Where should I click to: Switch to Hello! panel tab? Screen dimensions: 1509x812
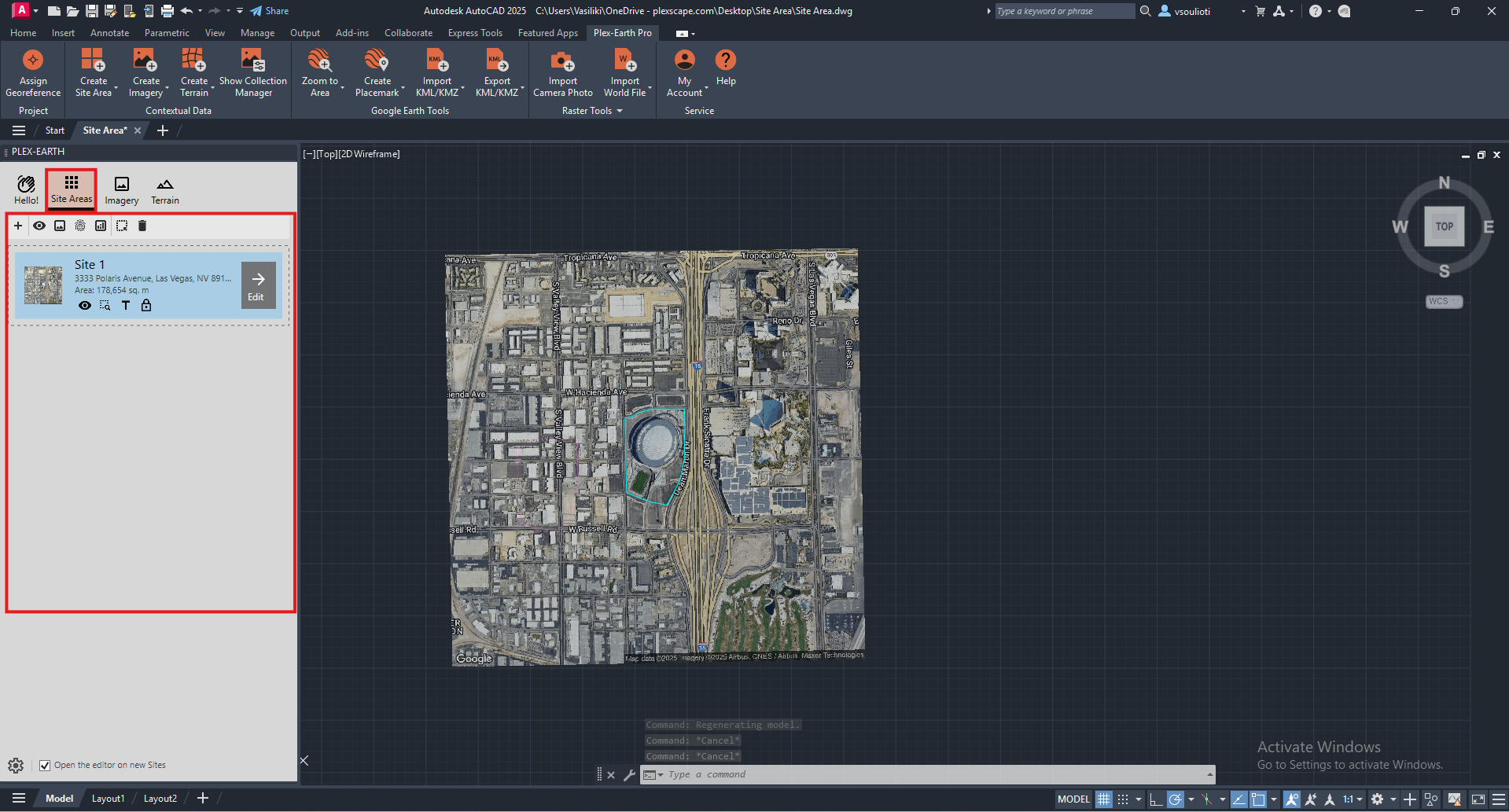[x=26, y=191]
